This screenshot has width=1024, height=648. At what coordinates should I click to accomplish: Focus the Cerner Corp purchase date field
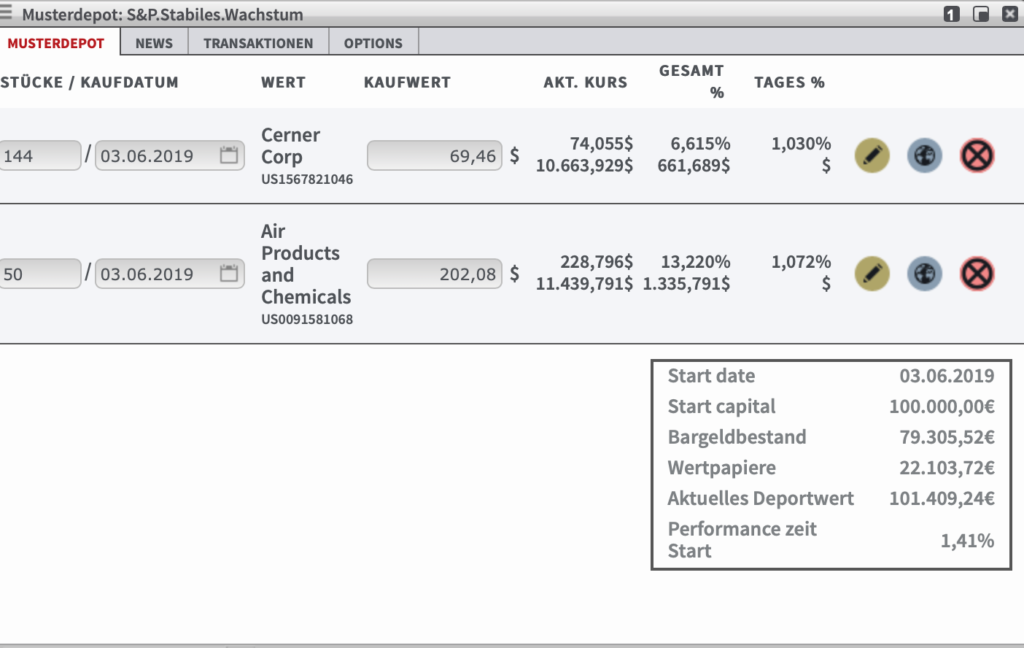point(170,155)
